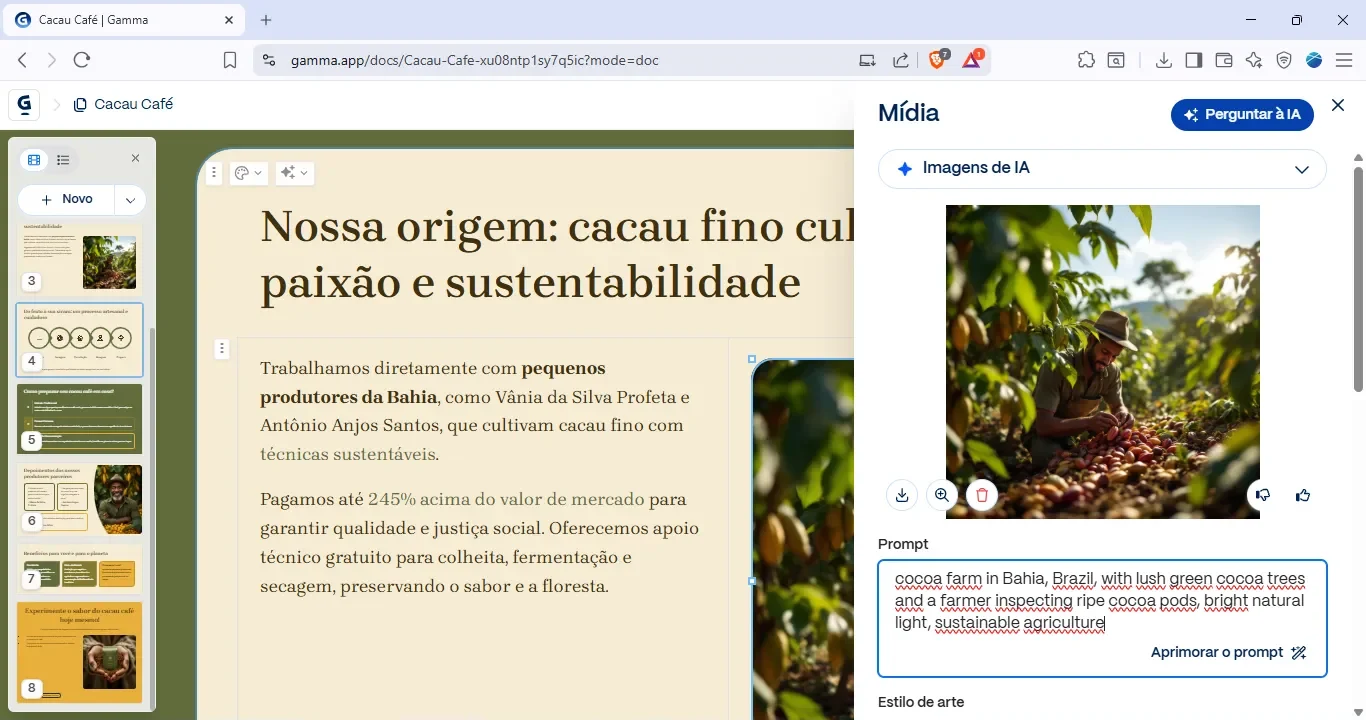Download the generated AI image

click(902, 495)
